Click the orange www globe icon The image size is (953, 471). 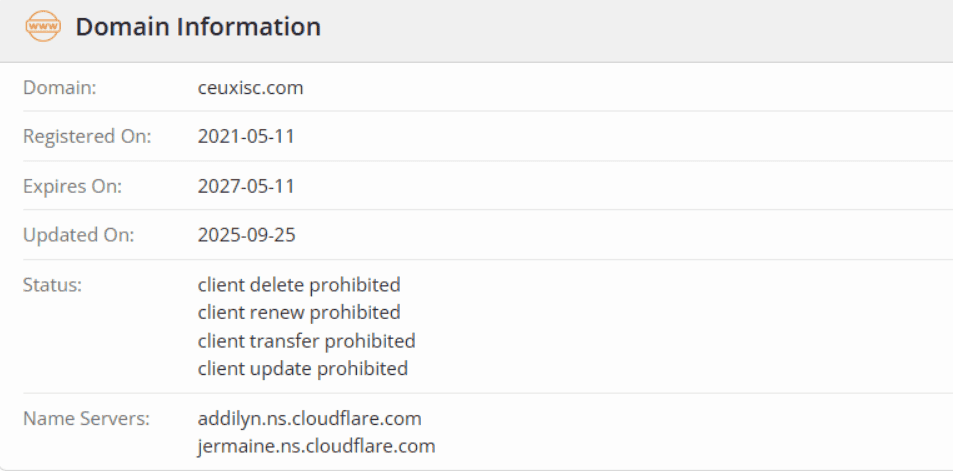(x=43, y=27)
